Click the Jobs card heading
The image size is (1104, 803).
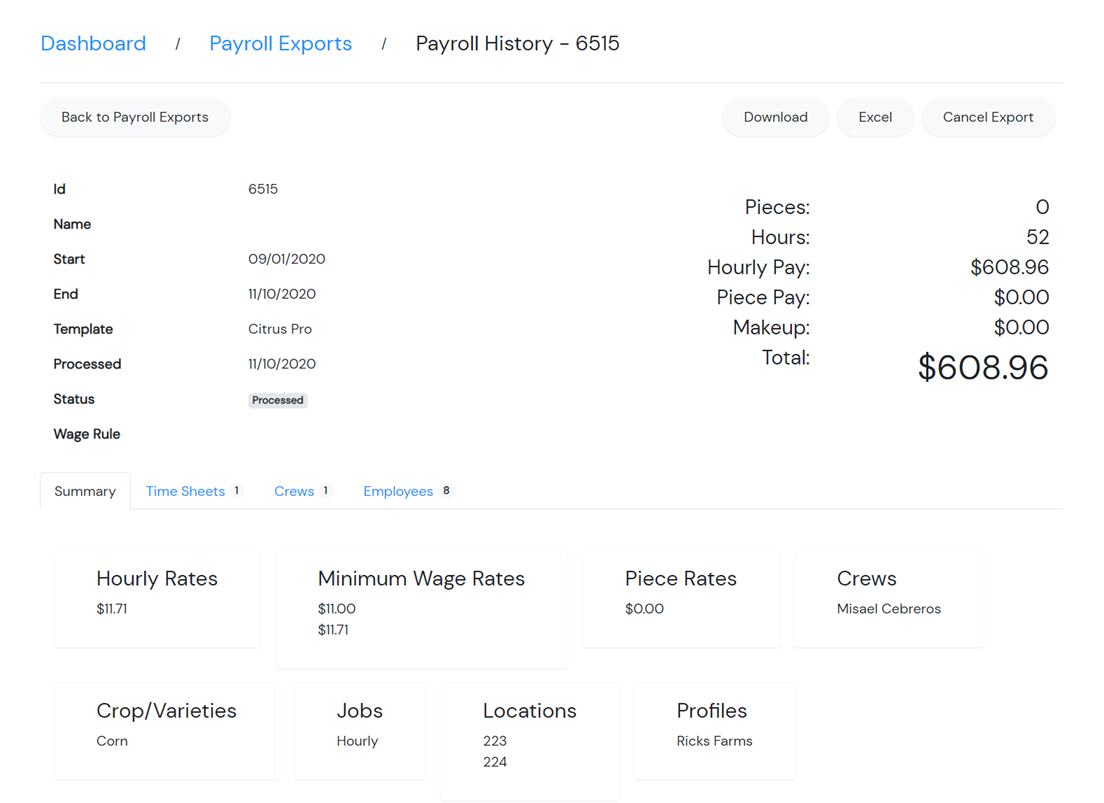[360, 711]
